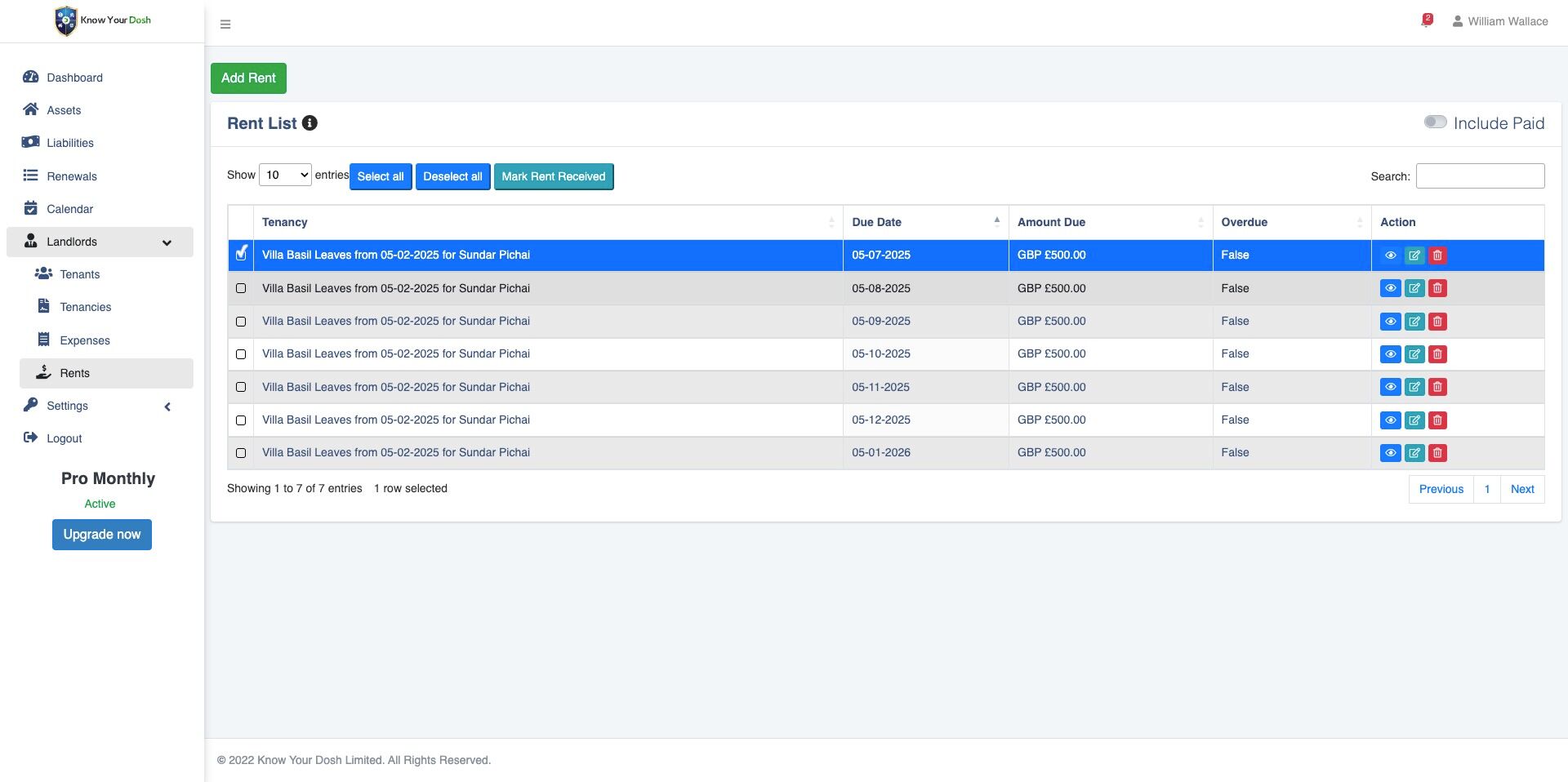The width and height of the screenshot is (1568, 782).
Task: View the rent due 05-10-2025
Action: (1390, 354)
